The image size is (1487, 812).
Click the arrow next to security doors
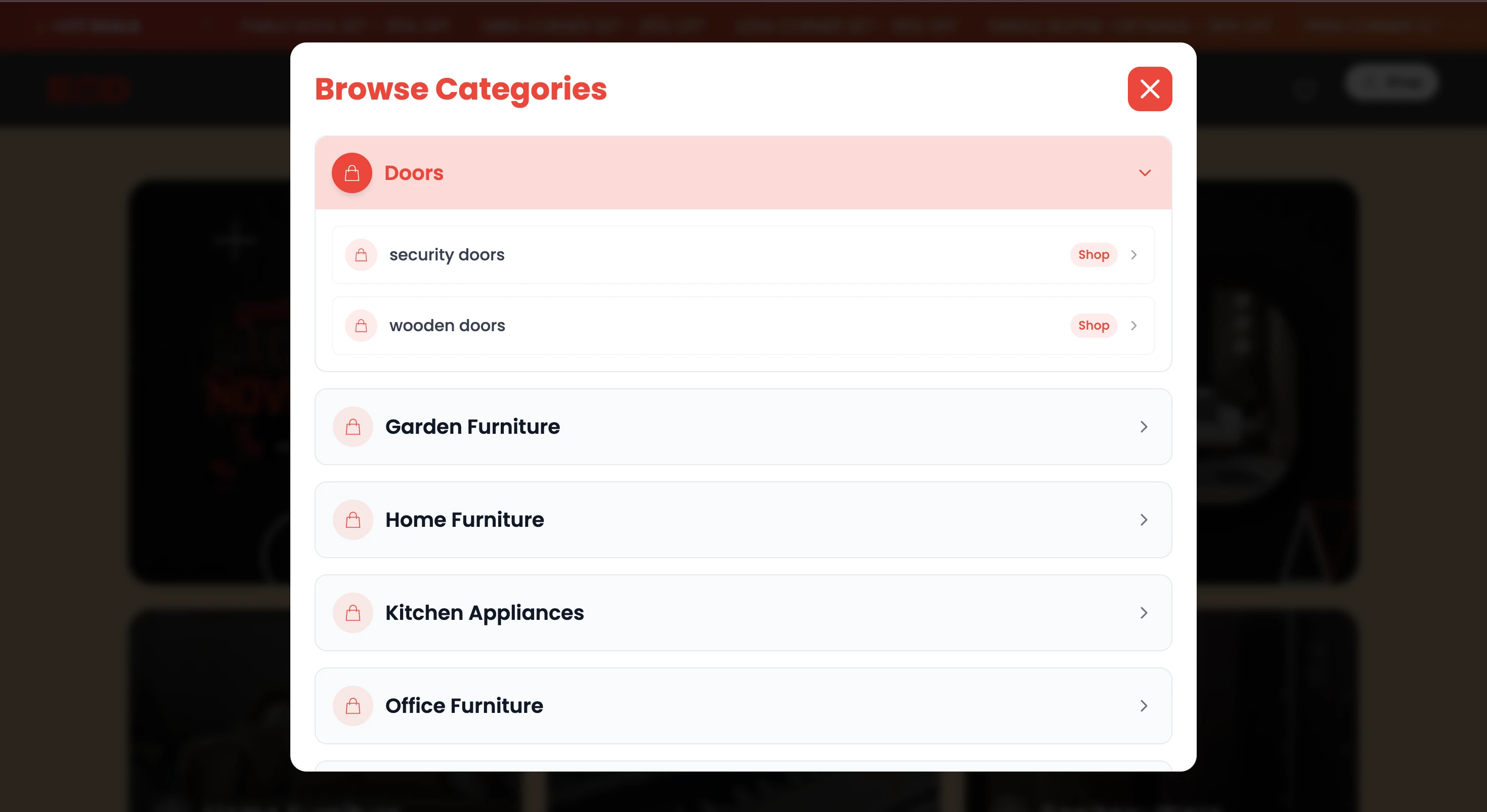click(x=1134, y=254)
